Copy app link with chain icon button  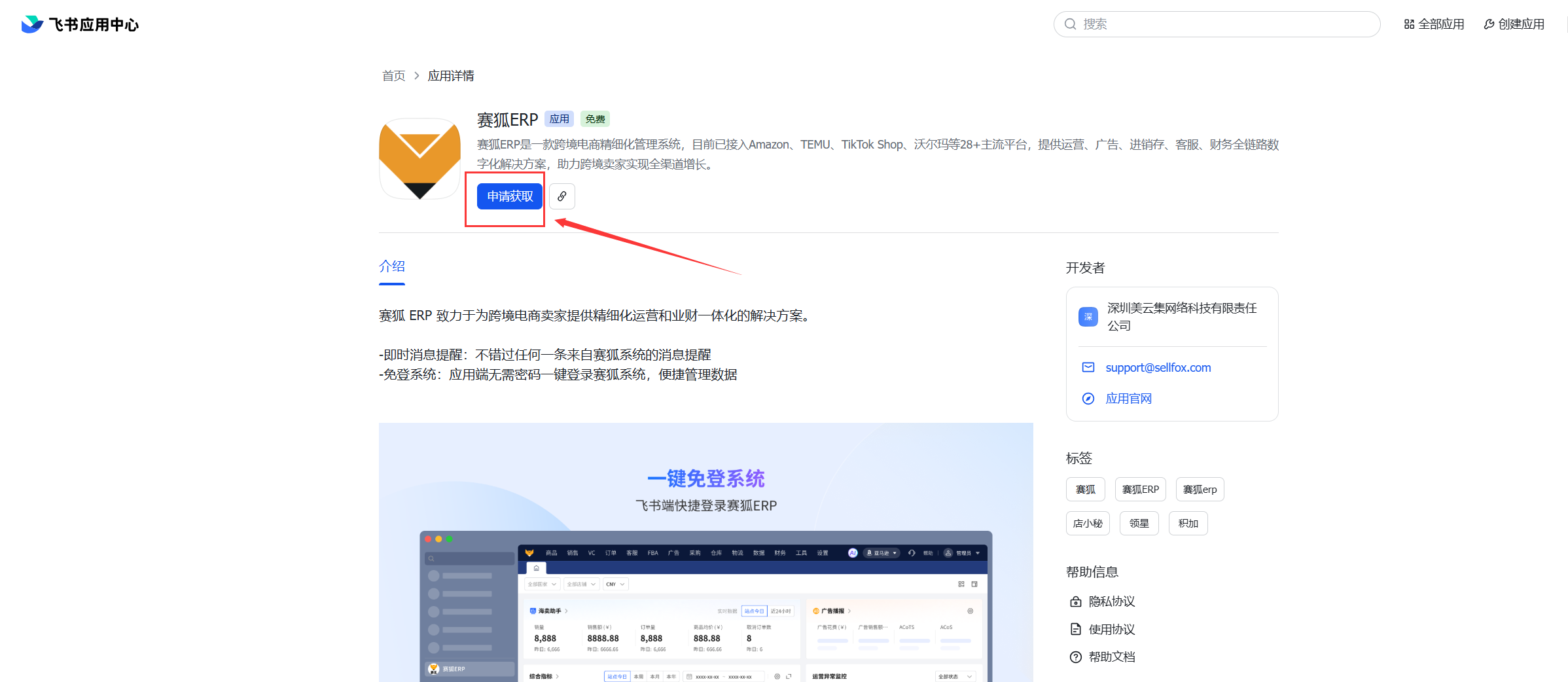pos(562,196)
